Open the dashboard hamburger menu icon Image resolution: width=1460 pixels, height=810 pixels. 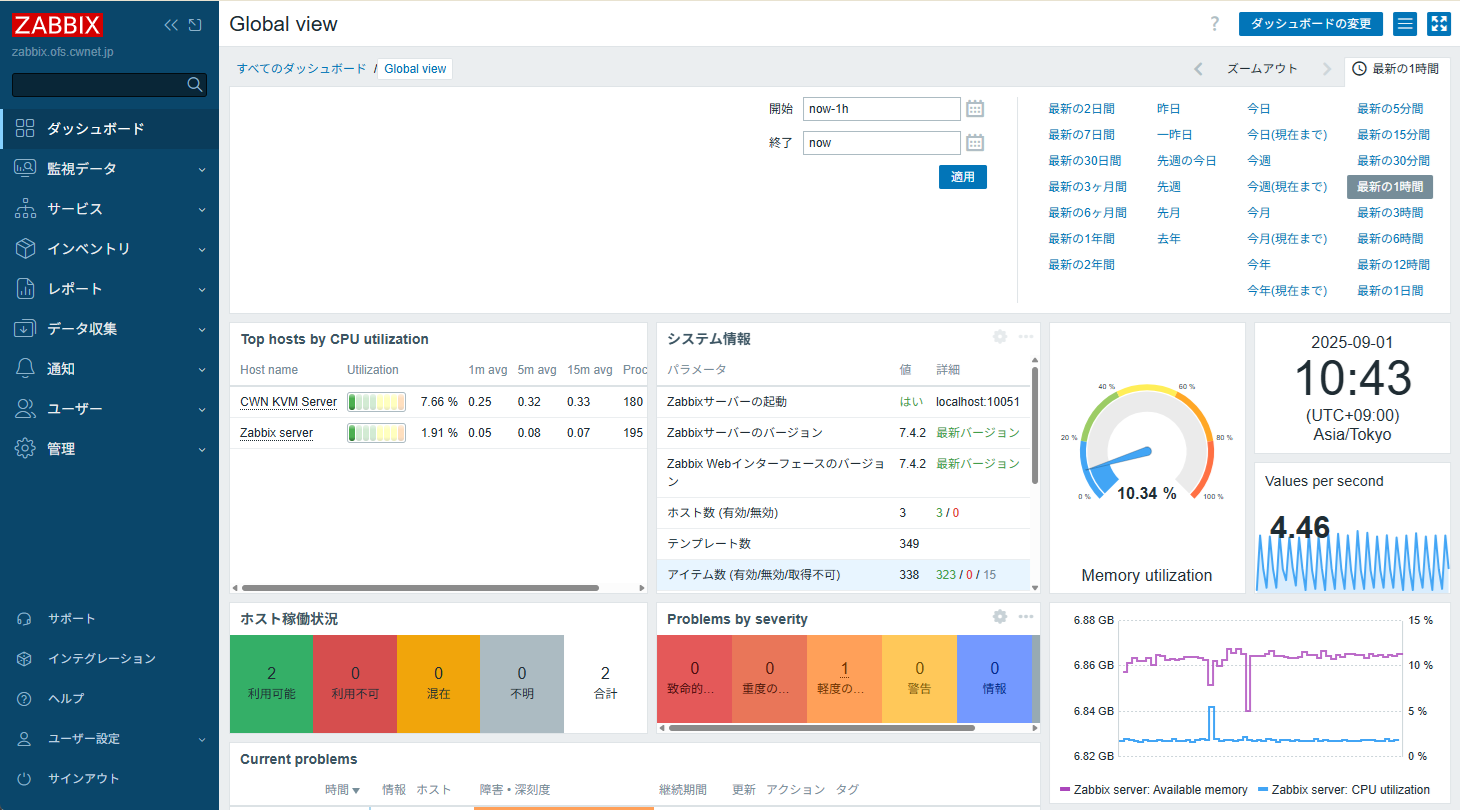pos(1405,24)
